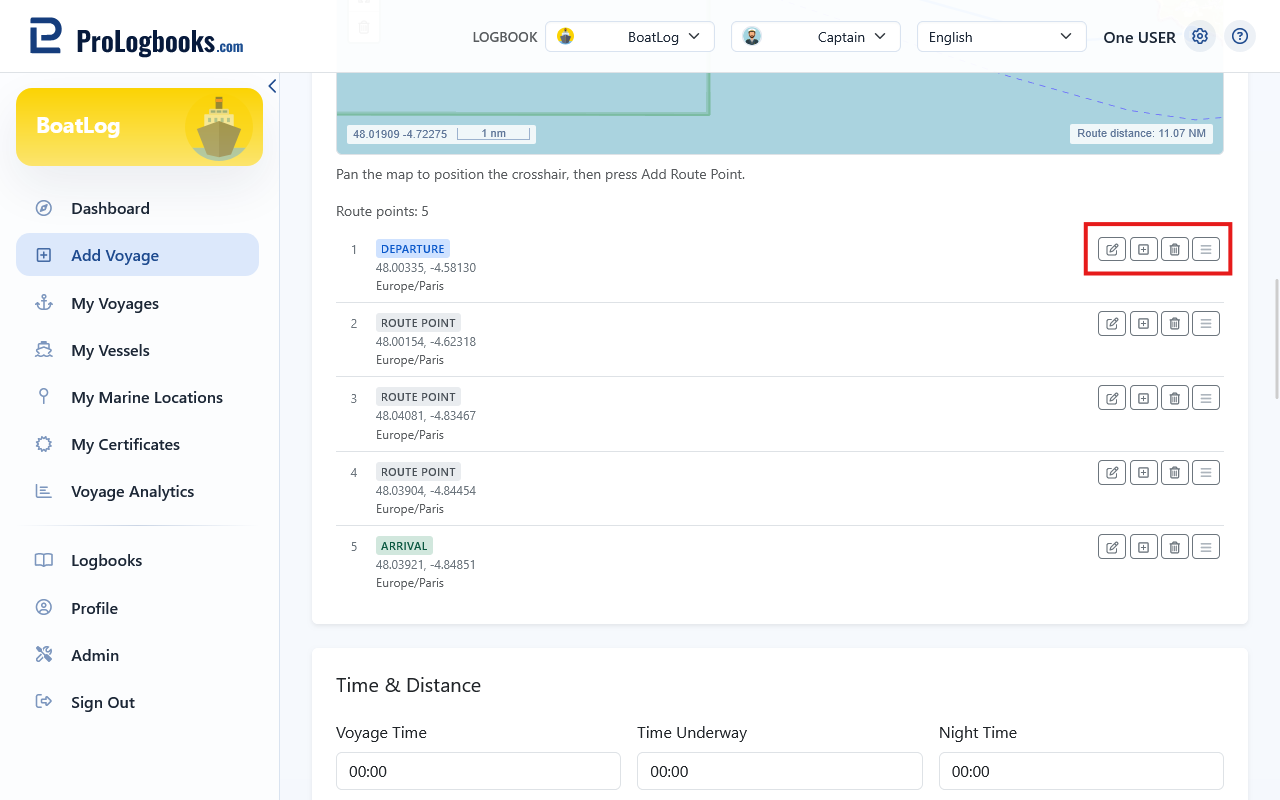Insert a point after route point 3

point(1144,398)
